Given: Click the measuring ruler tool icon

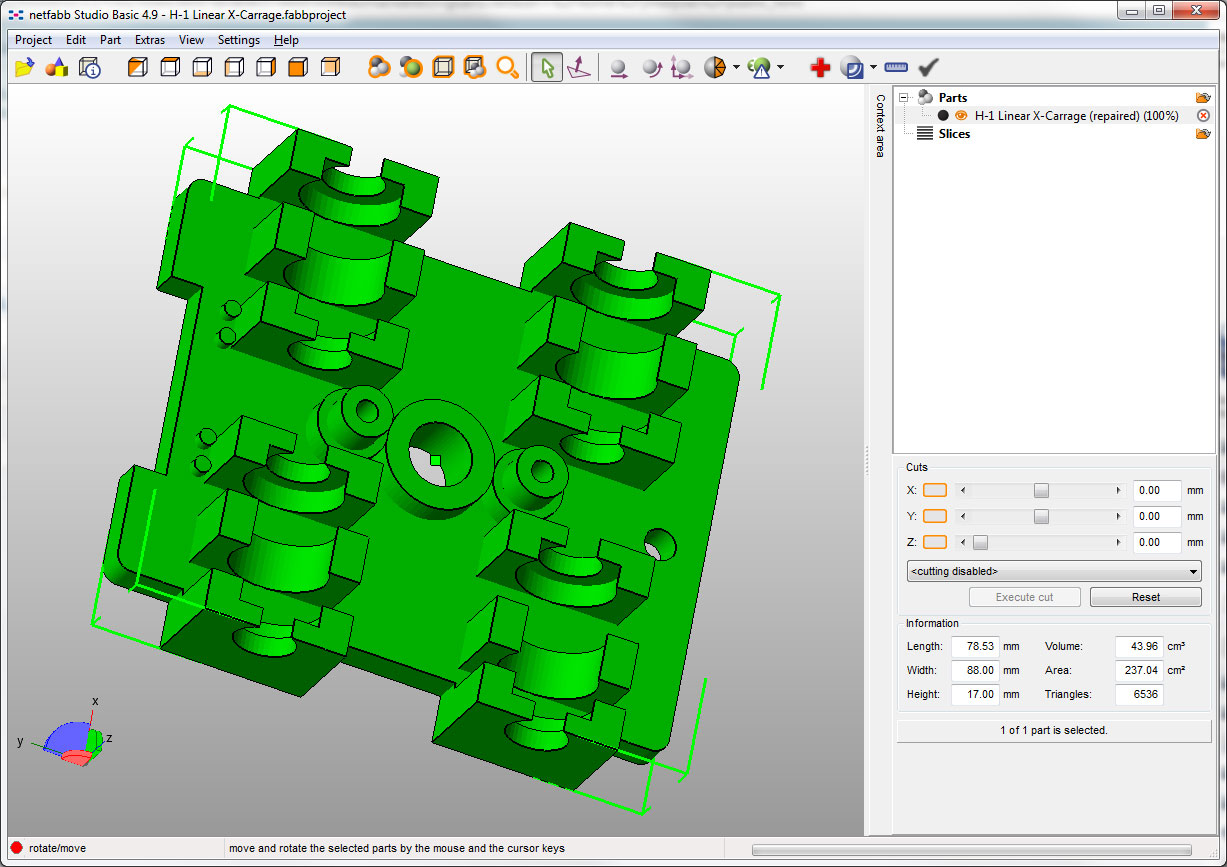Looking at the screenshot, I should point(896,67).
